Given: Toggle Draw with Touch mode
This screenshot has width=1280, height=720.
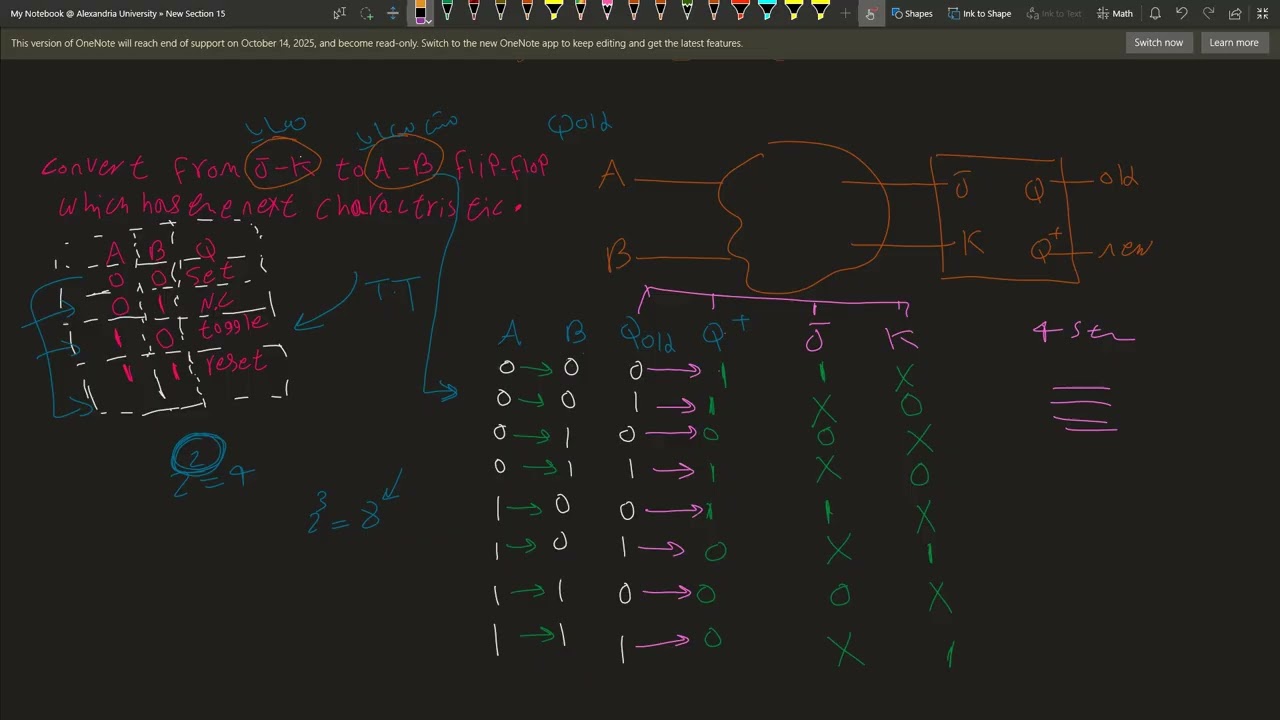Looking at the screenshot, I should coord(871,13).
